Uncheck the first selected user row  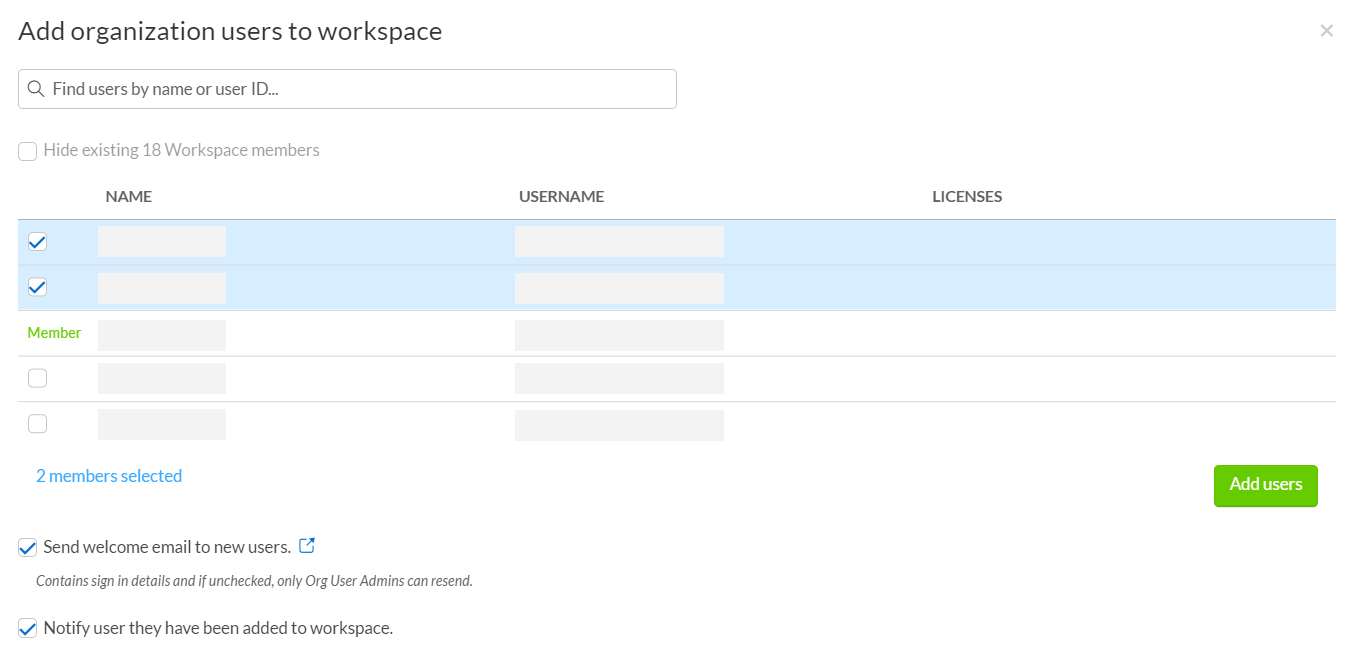tap(37, 241)
